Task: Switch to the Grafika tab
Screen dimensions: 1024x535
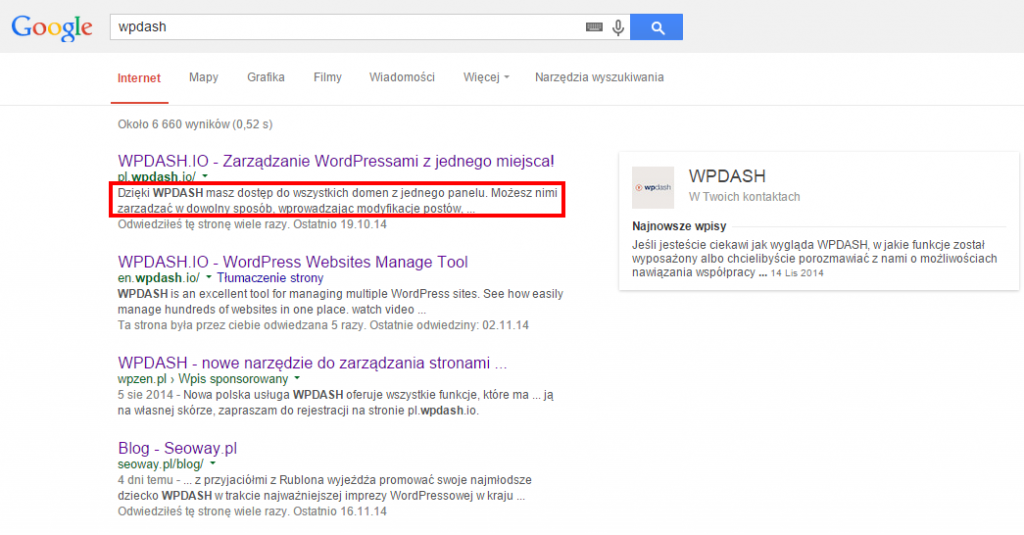Action: (x=266, y=78)
